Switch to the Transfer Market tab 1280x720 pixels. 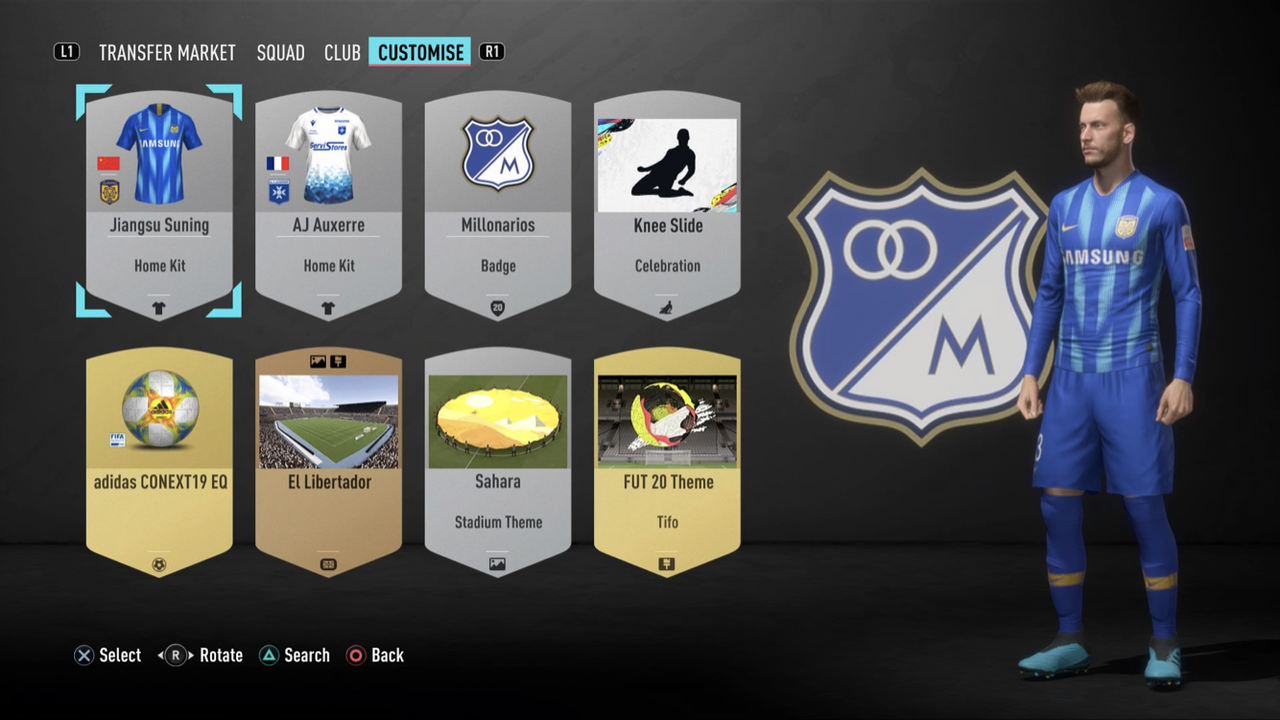click(x=167, y=53)
